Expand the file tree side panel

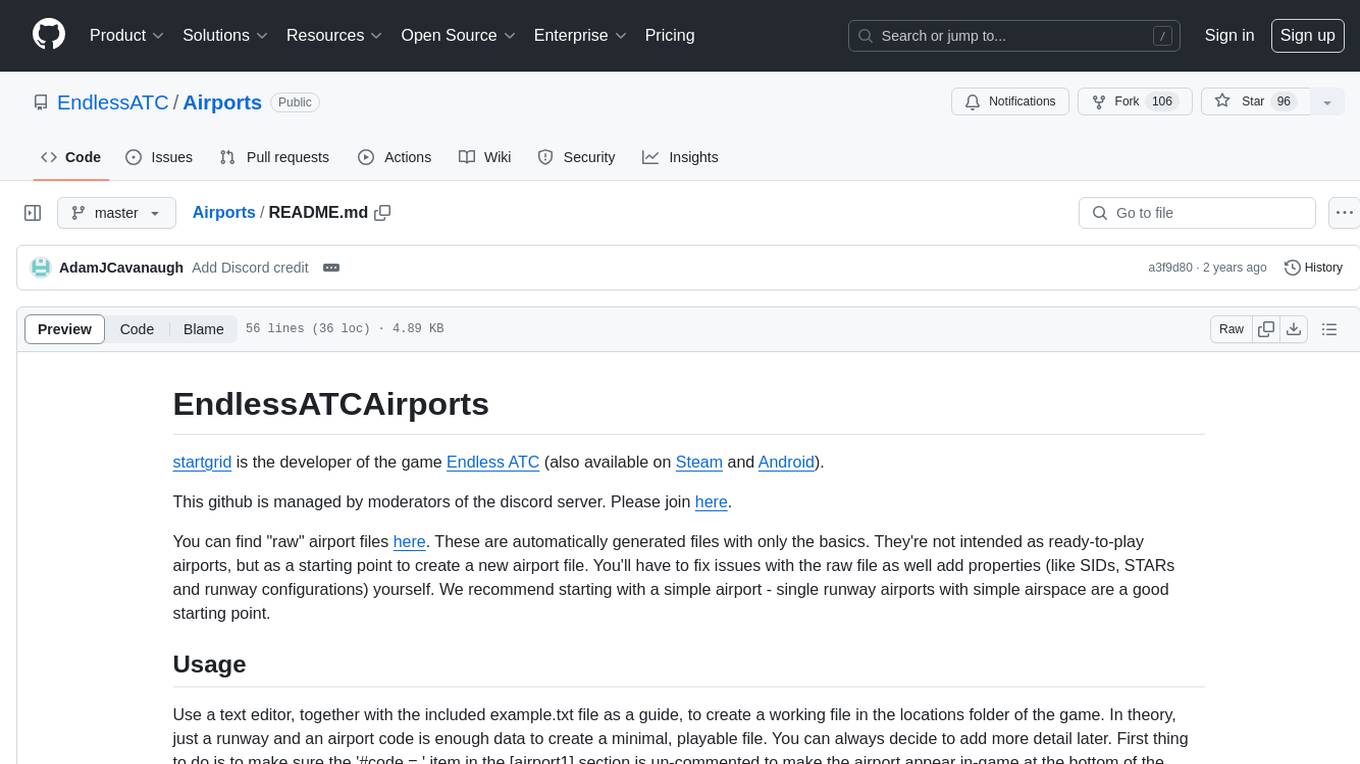coord(32,213)
